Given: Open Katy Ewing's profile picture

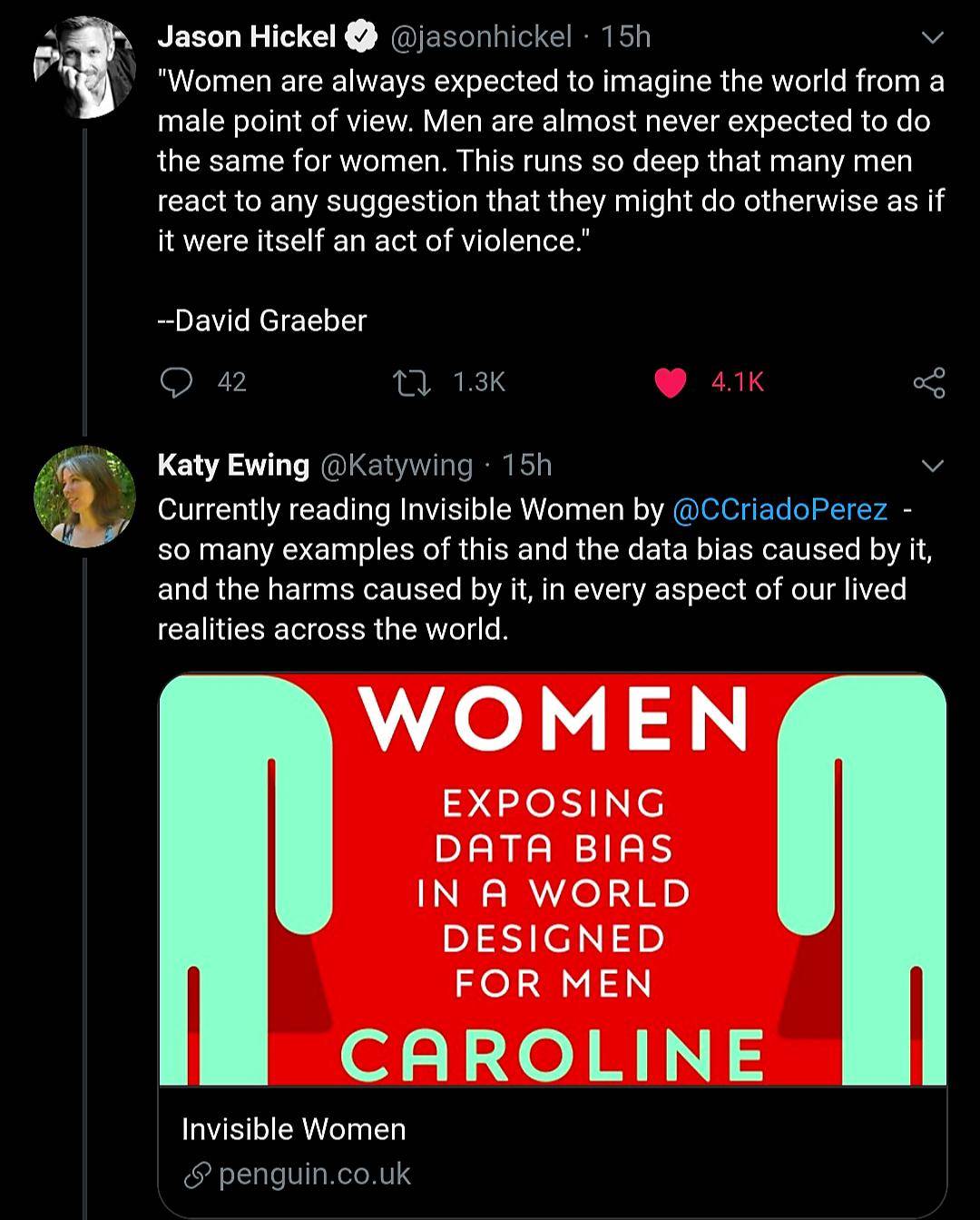Looking at the screenshot, I should point(84,496).
